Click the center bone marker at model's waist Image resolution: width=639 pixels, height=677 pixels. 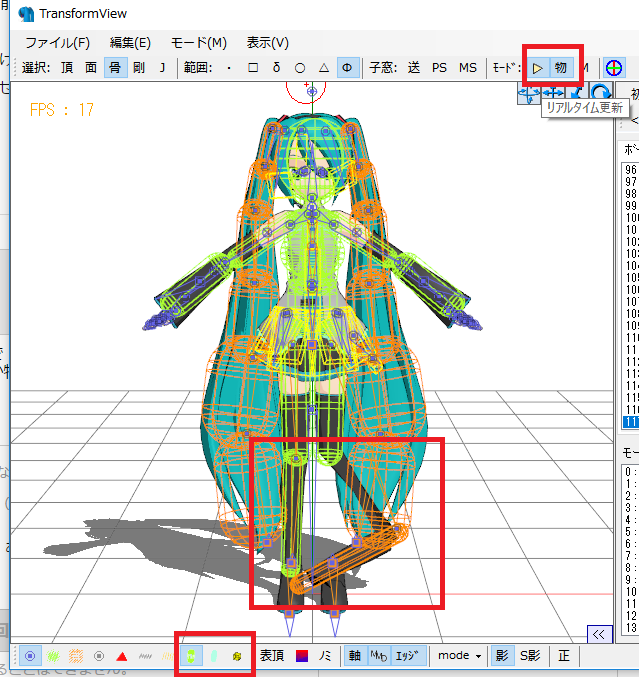(312, 345)
